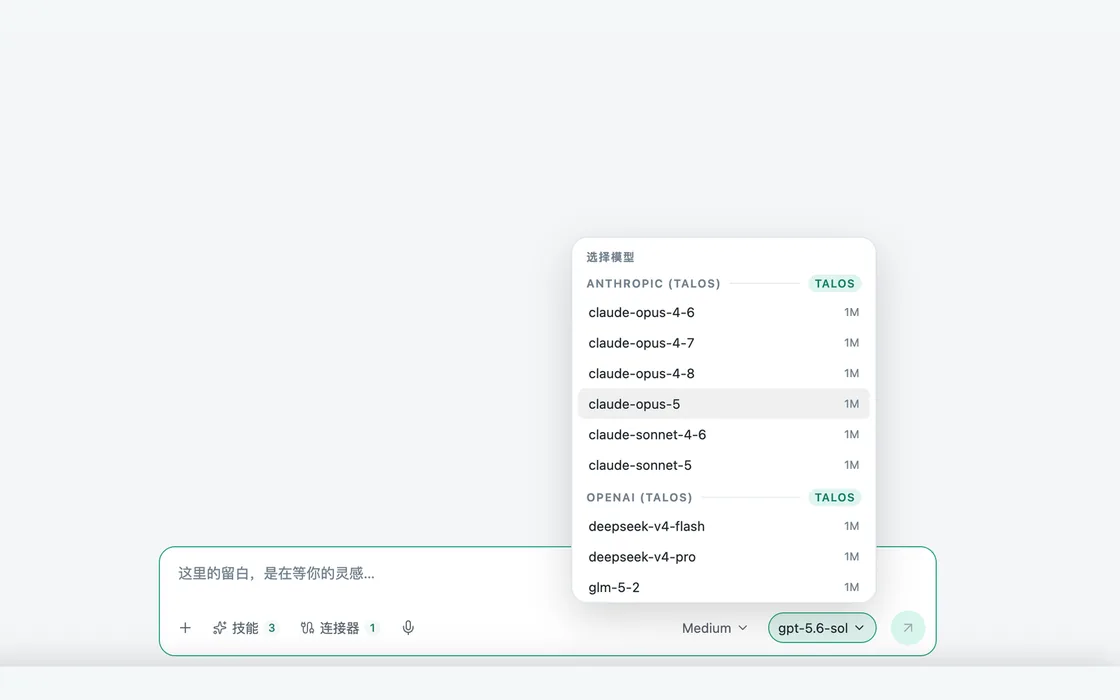Screen dimensions: 1120x700
Task: Click the TALOS badge next to OPENAI
Action: pyautogui.click(x=834, y=497)
